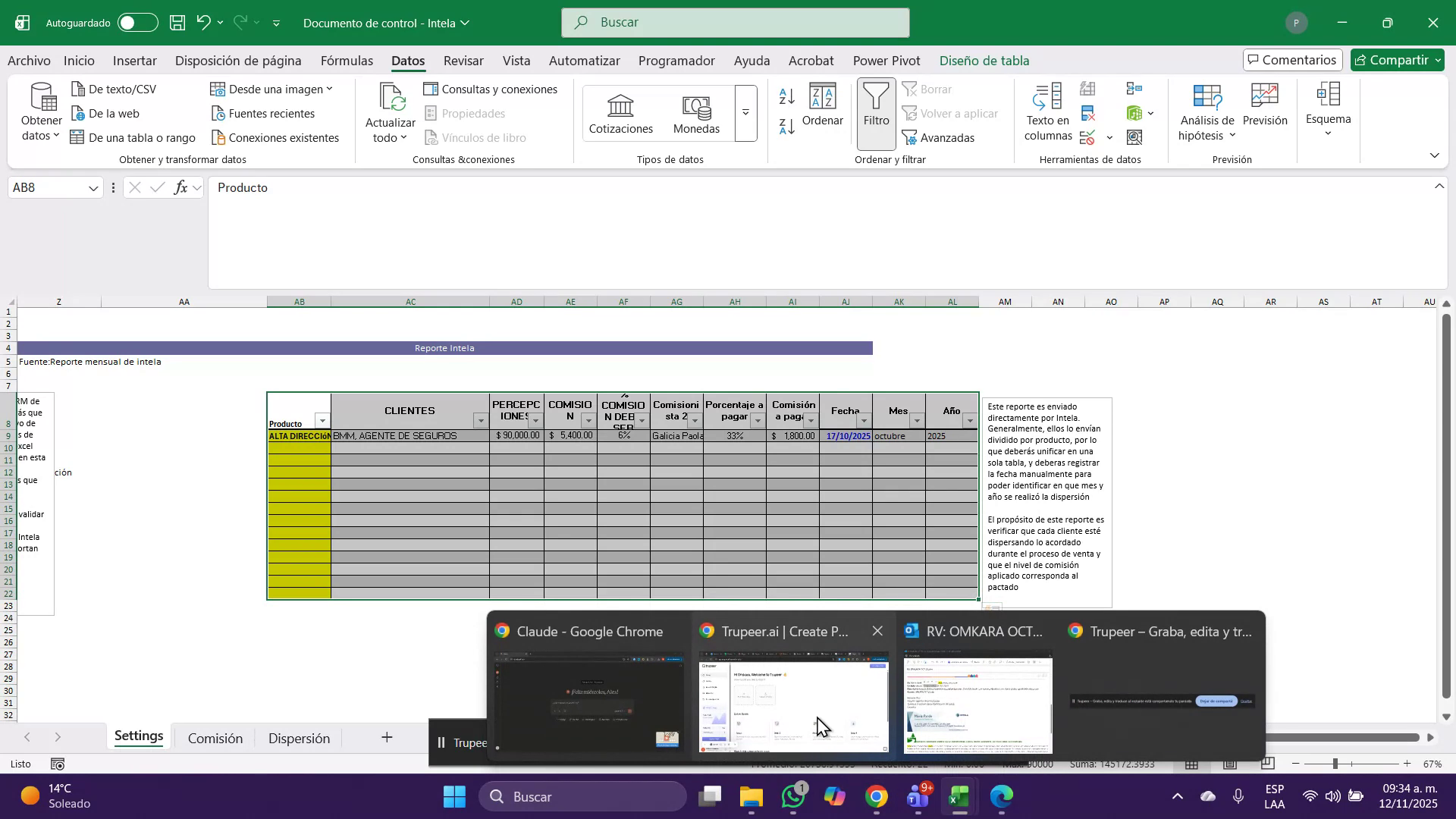Click Actualizar todo
Viewport: 1456px width, 819px height.
click(x=390, y=111)
